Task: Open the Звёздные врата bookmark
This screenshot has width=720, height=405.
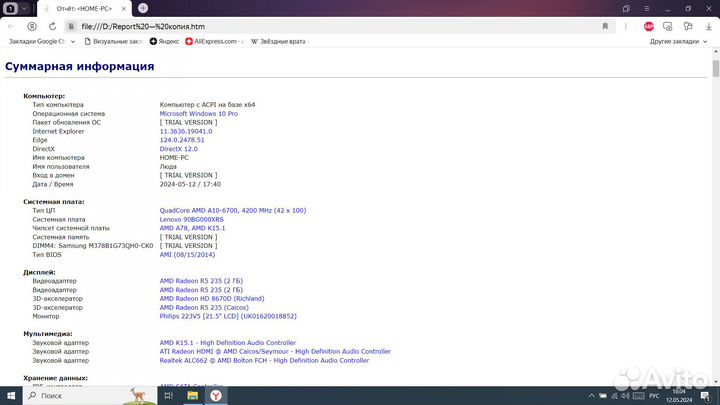Action: click(x=279, y=41)
